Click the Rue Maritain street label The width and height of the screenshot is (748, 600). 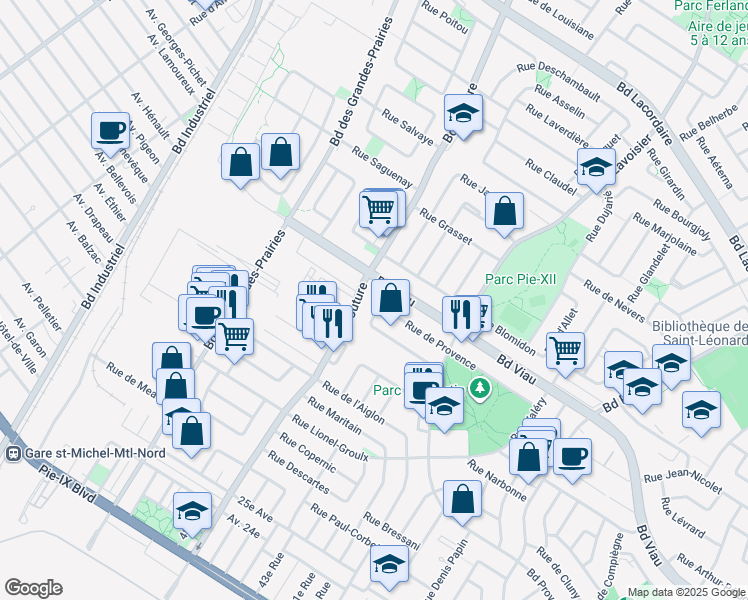click(x=334, y=415)
